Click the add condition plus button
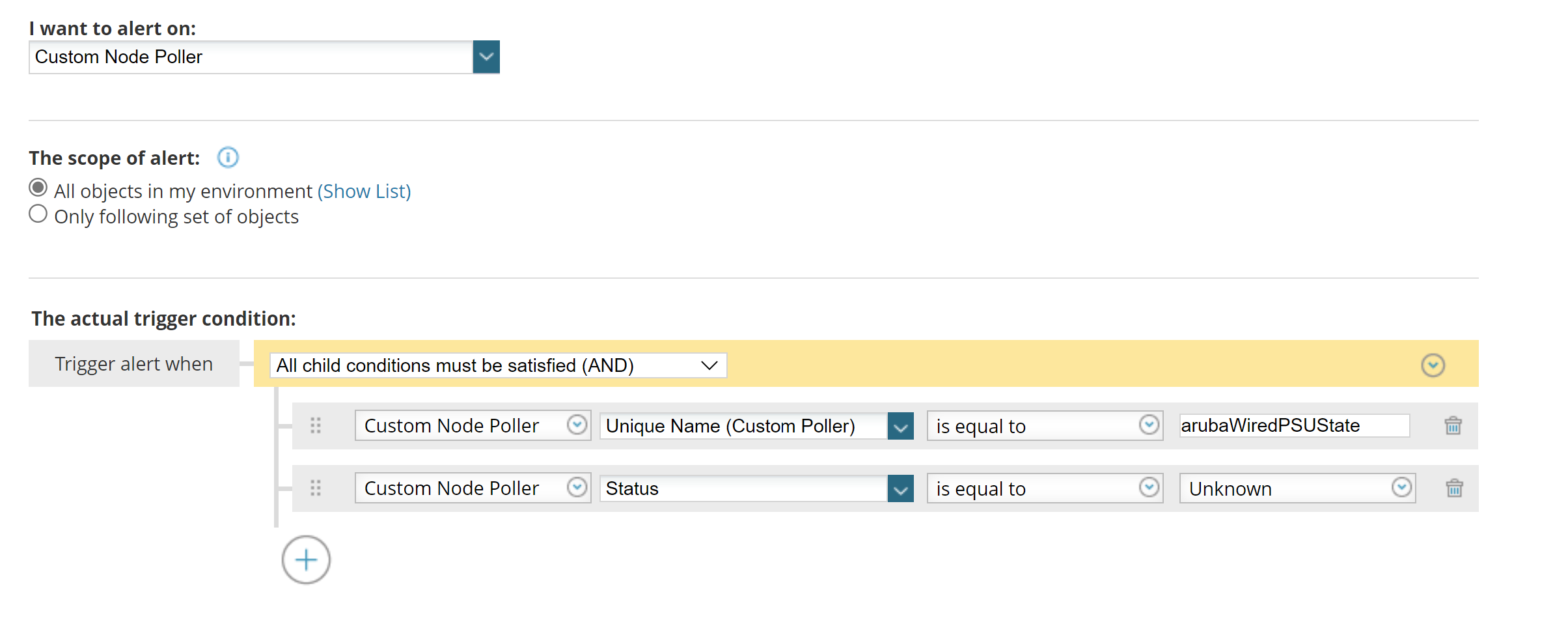Screen dimensions: 1568x635 [x=306, y=560]
